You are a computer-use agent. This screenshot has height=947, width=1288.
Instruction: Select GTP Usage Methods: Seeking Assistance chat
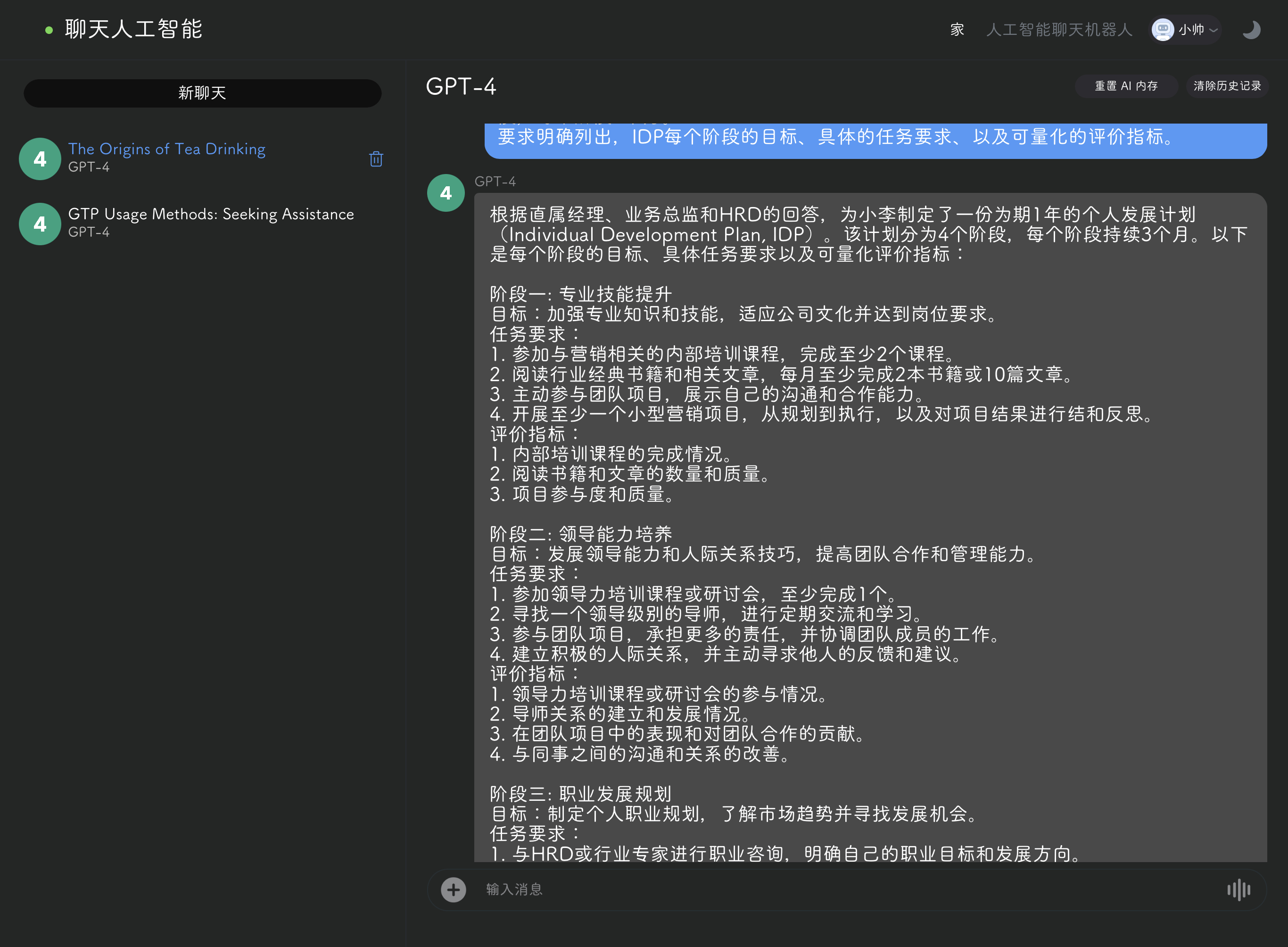coord(211,215)
